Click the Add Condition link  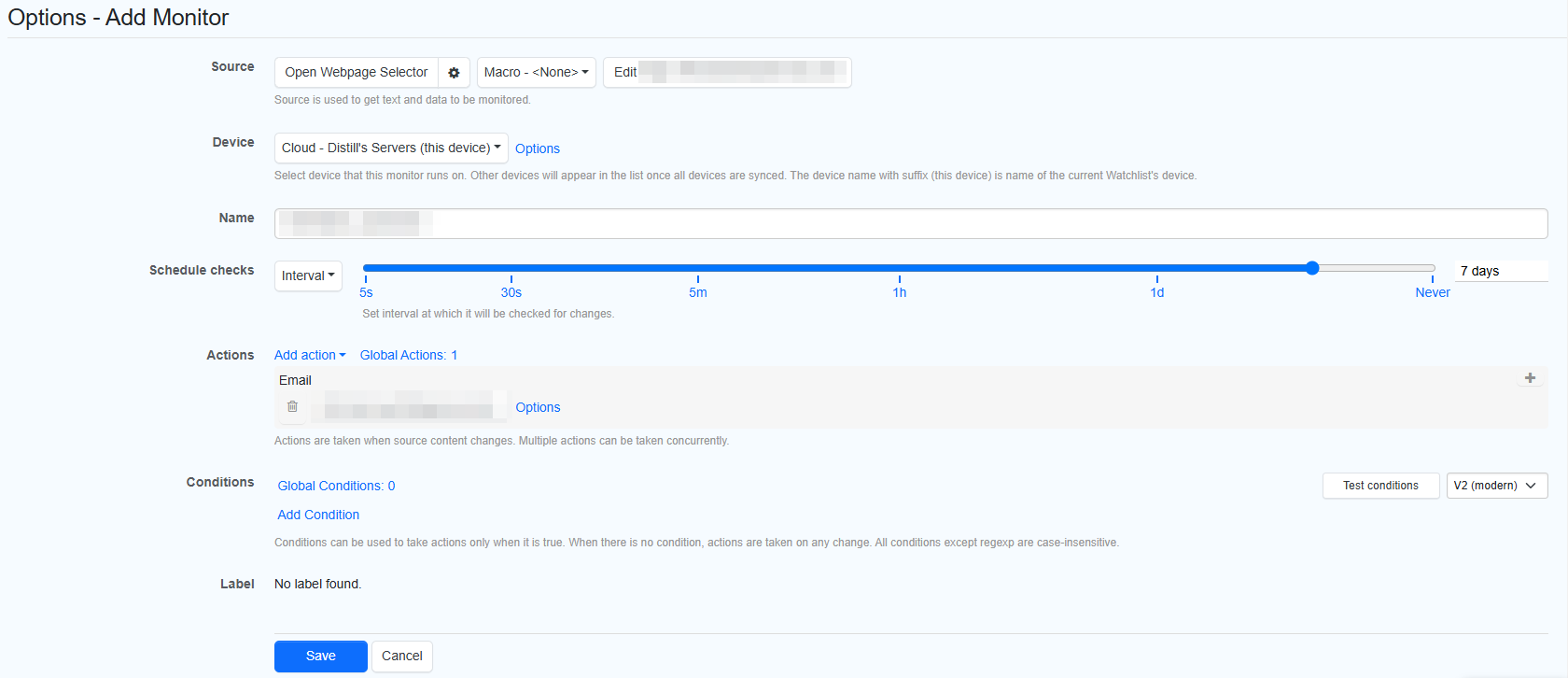click(318, 515)
